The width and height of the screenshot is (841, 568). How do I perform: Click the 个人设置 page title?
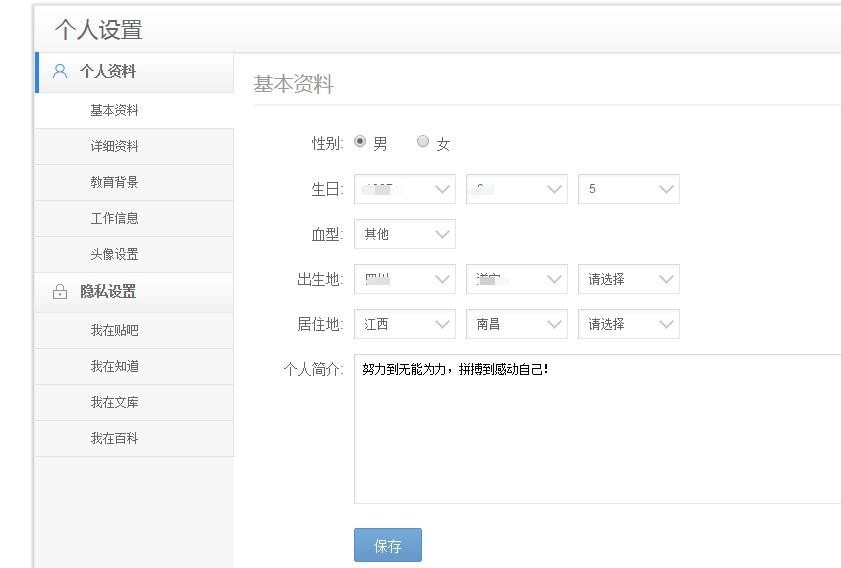point(99,29)
